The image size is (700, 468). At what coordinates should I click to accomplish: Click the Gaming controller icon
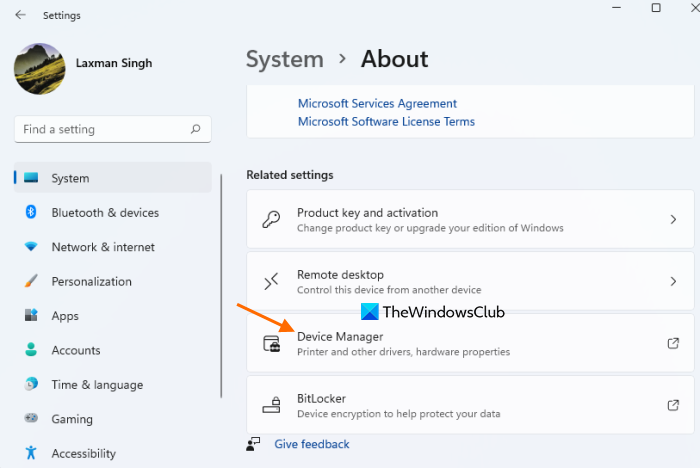click(x=31, y=419)
